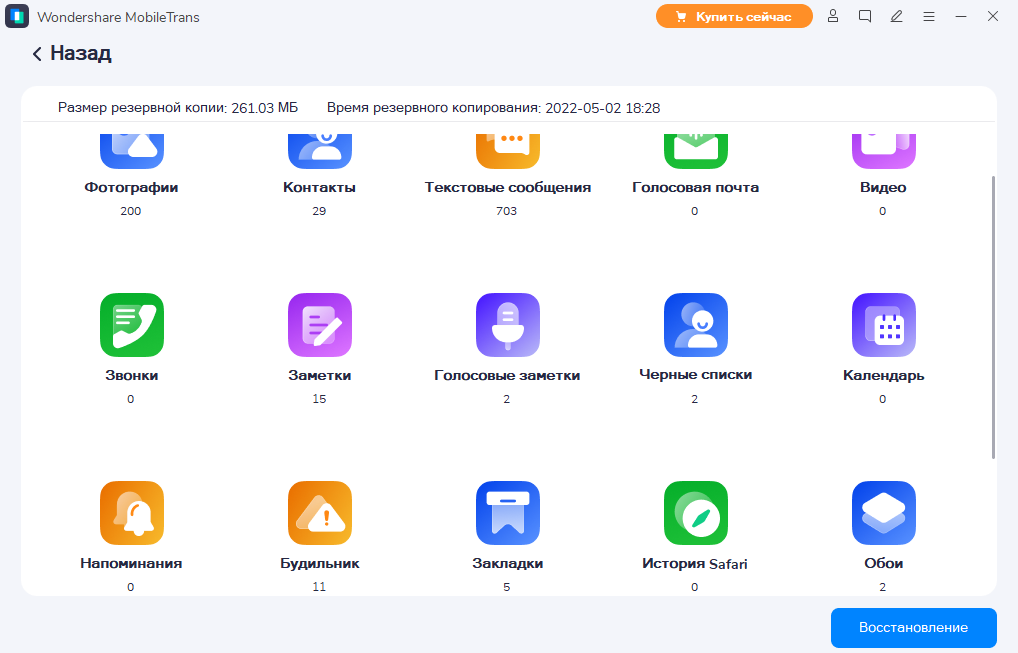Minimize the MobileTrans window
The height and width of the screenshot is (653, 1018).
(961, 16)
